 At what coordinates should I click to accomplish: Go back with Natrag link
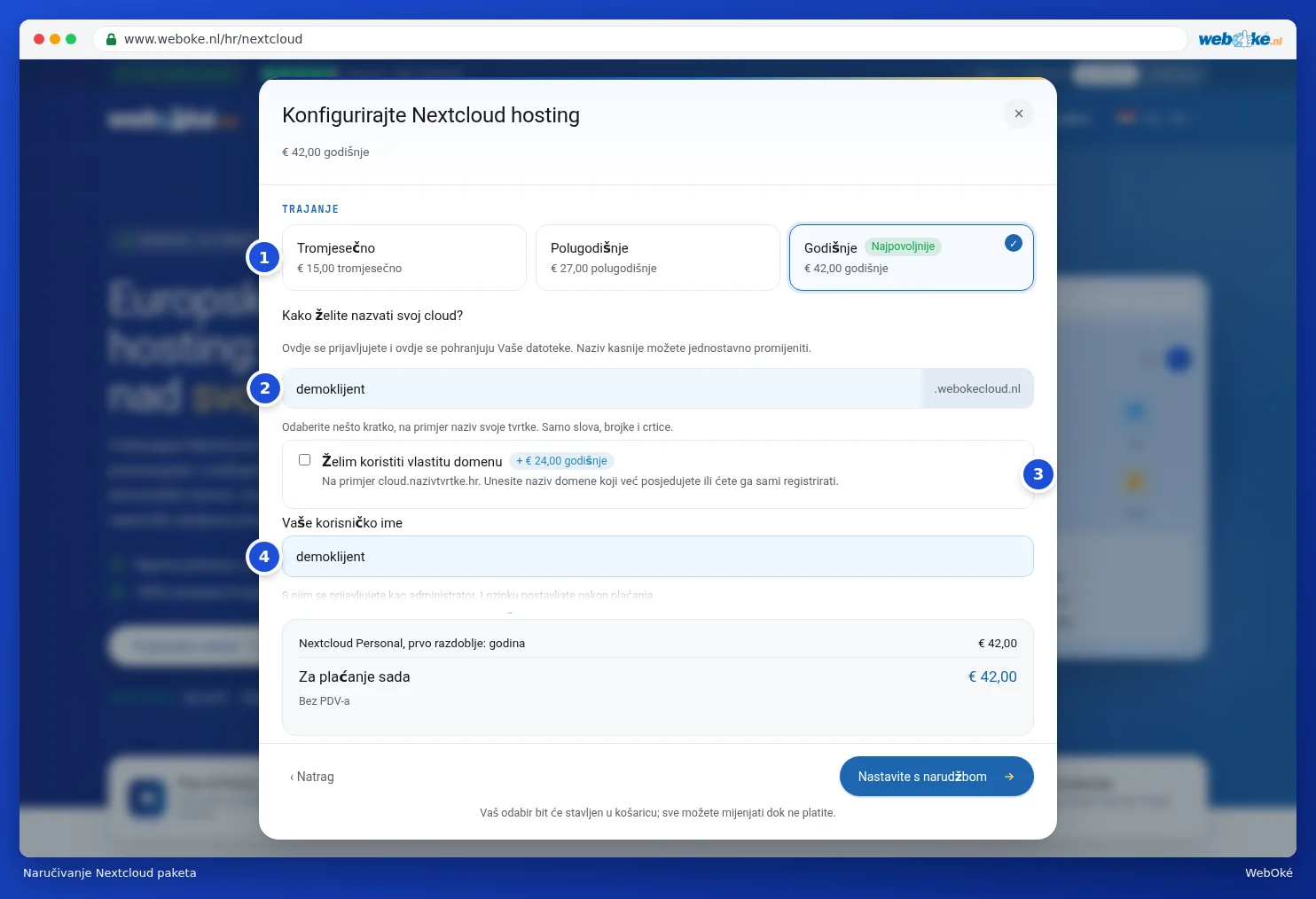[x=312, y=777]
